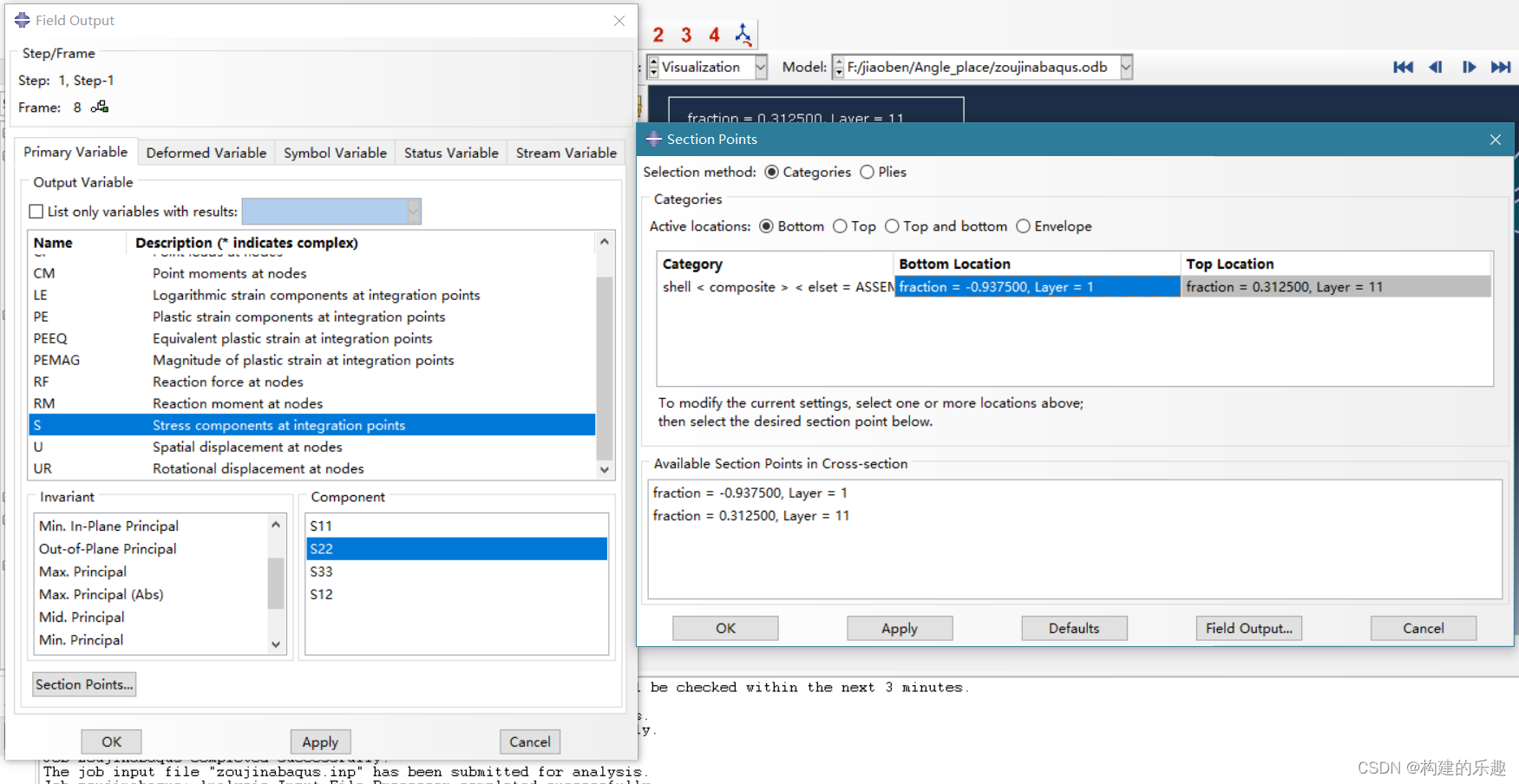Screen dimensions: 1519x784
Task: Select the red "3" viewport toolbar icon
Action: [685, 35]
